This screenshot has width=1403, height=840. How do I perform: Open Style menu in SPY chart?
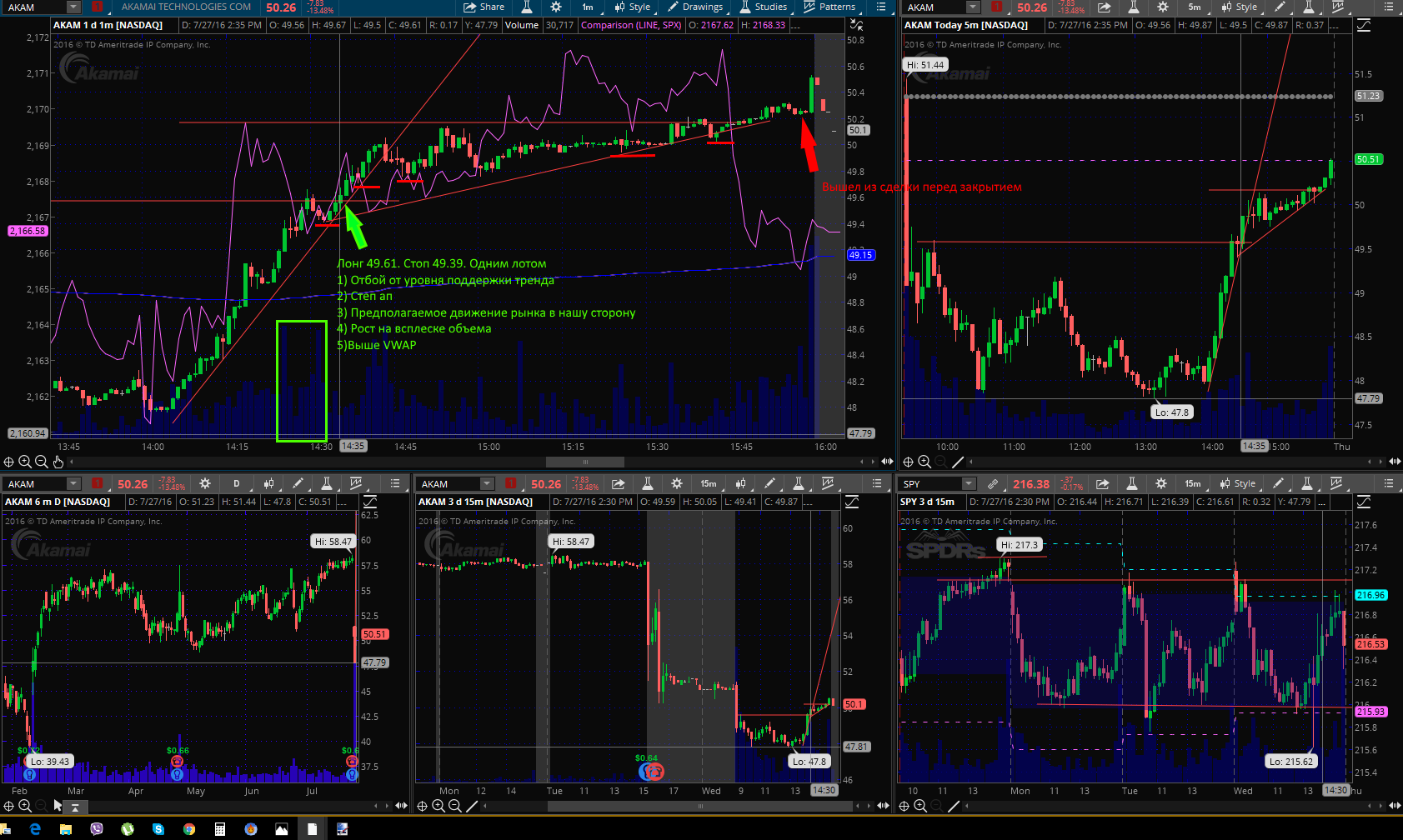[x=1238, y=483]
